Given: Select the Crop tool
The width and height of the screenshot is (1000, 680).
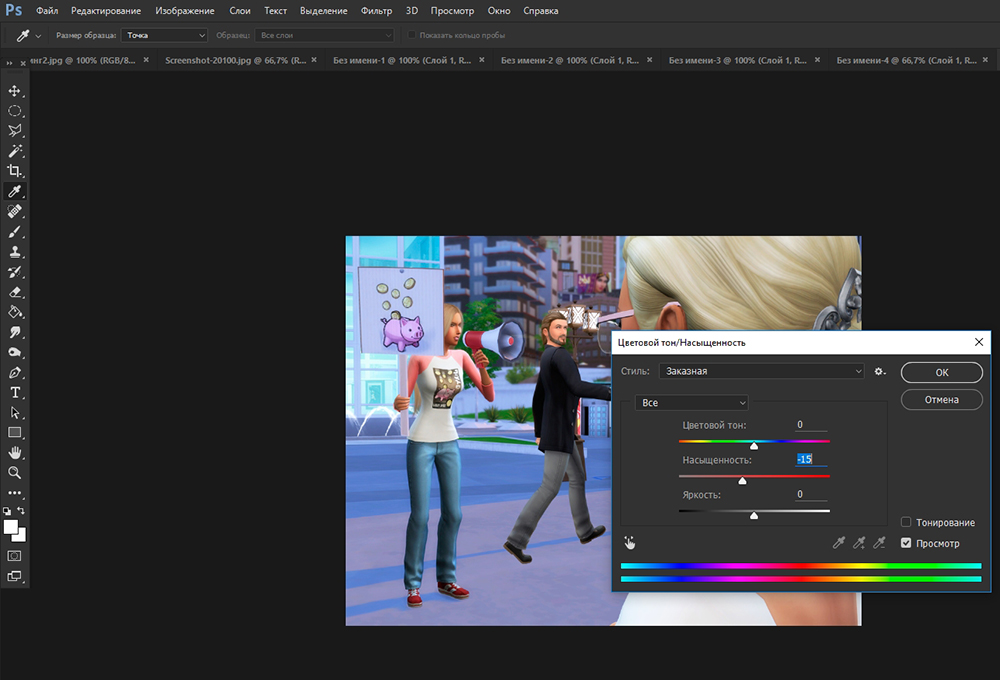Looking at the screenshot, I should click(x=15, y=171).
